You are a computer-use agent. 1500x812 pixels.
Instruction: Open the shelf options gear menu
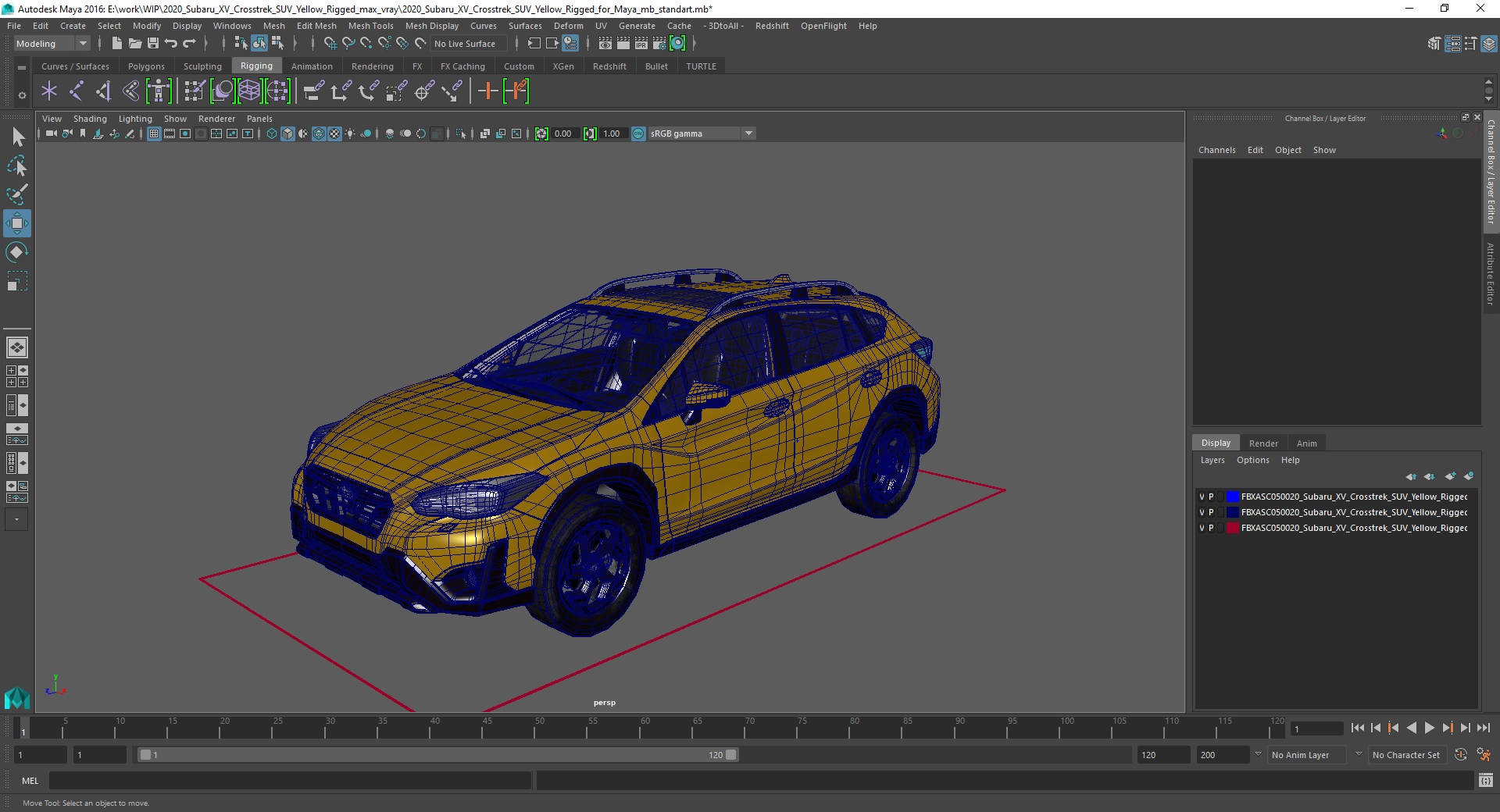point(22,95)
